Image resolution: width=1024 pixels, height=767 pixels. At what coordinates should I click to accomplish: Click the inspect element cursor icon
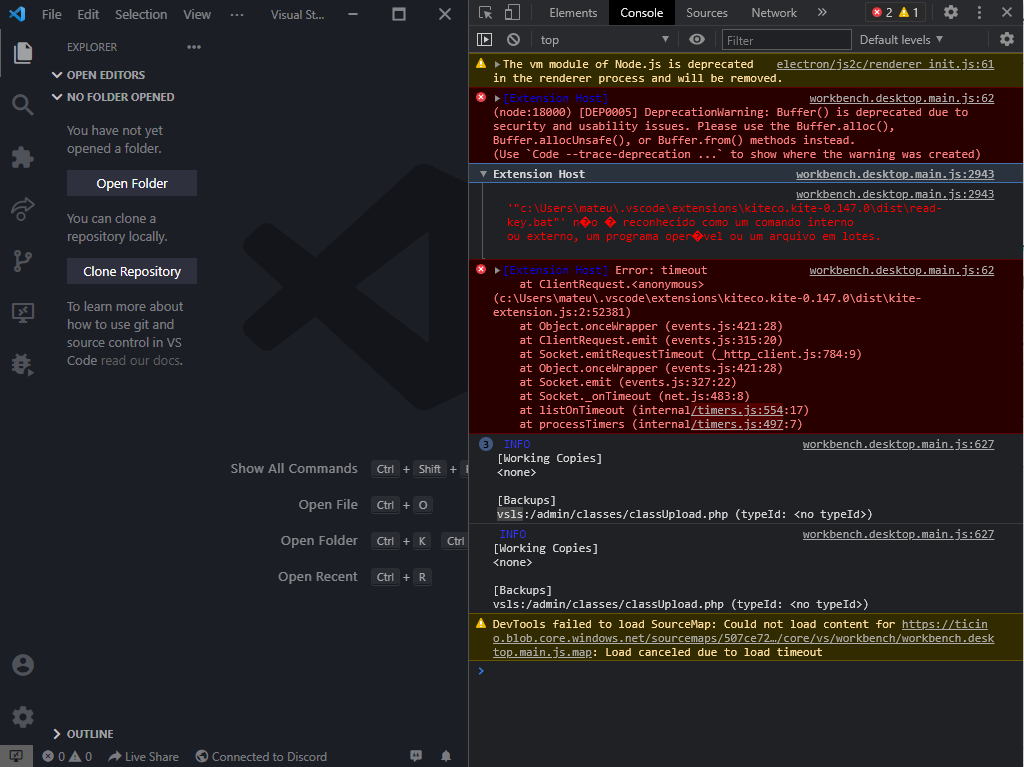pos(484,12)
